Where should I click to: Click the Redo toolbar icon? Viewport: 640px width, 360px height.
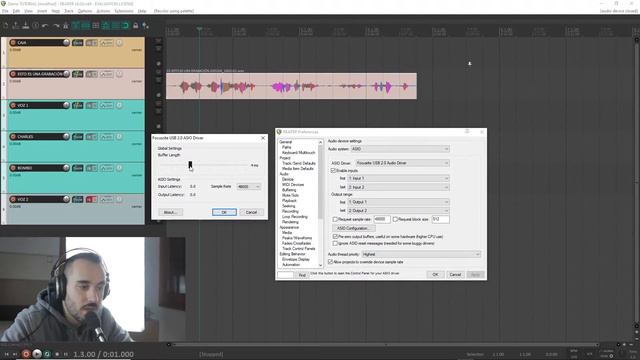[56, 26]
